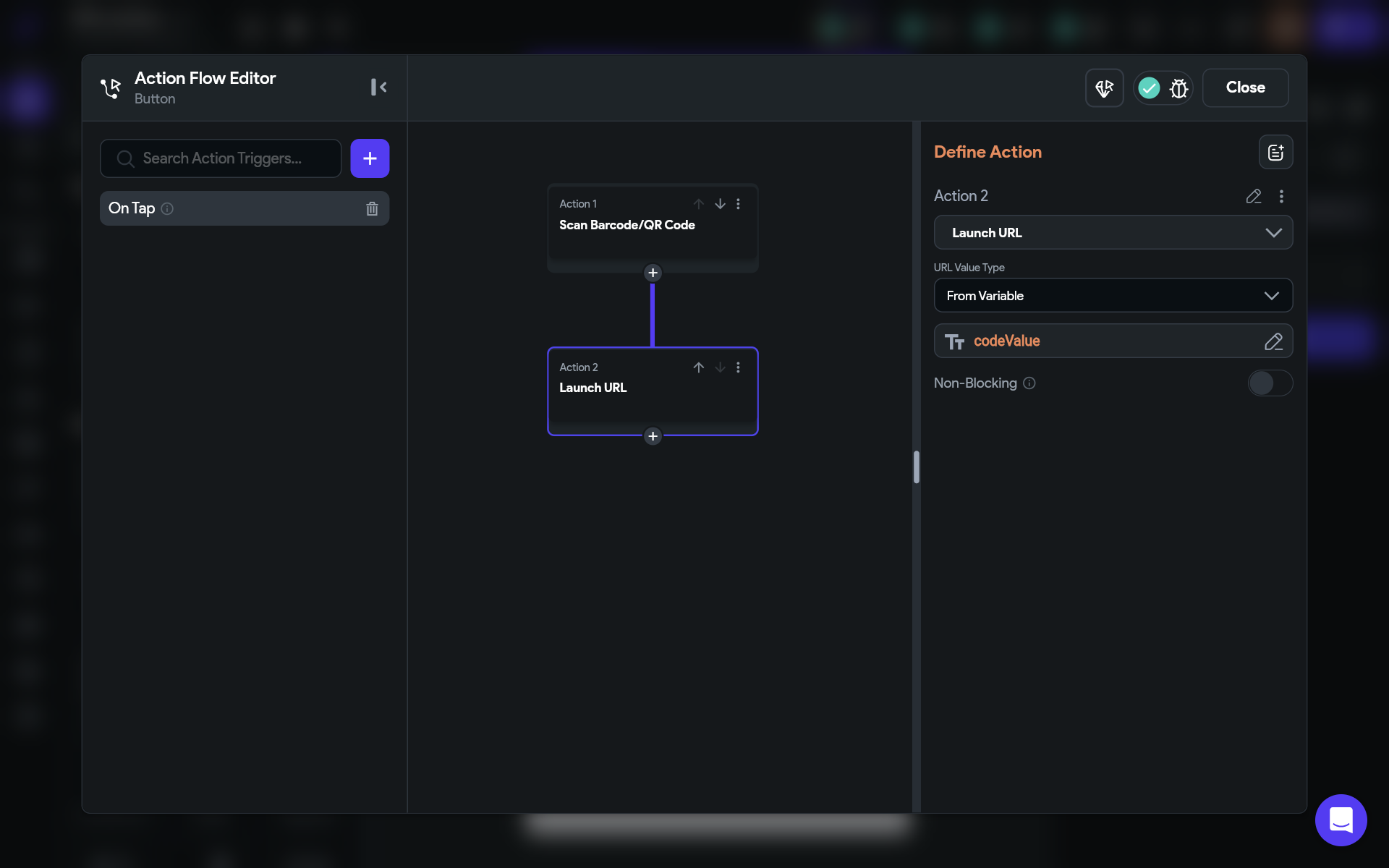
Task: Open the Launch URL action dropdown
Action: (1113, 233)
